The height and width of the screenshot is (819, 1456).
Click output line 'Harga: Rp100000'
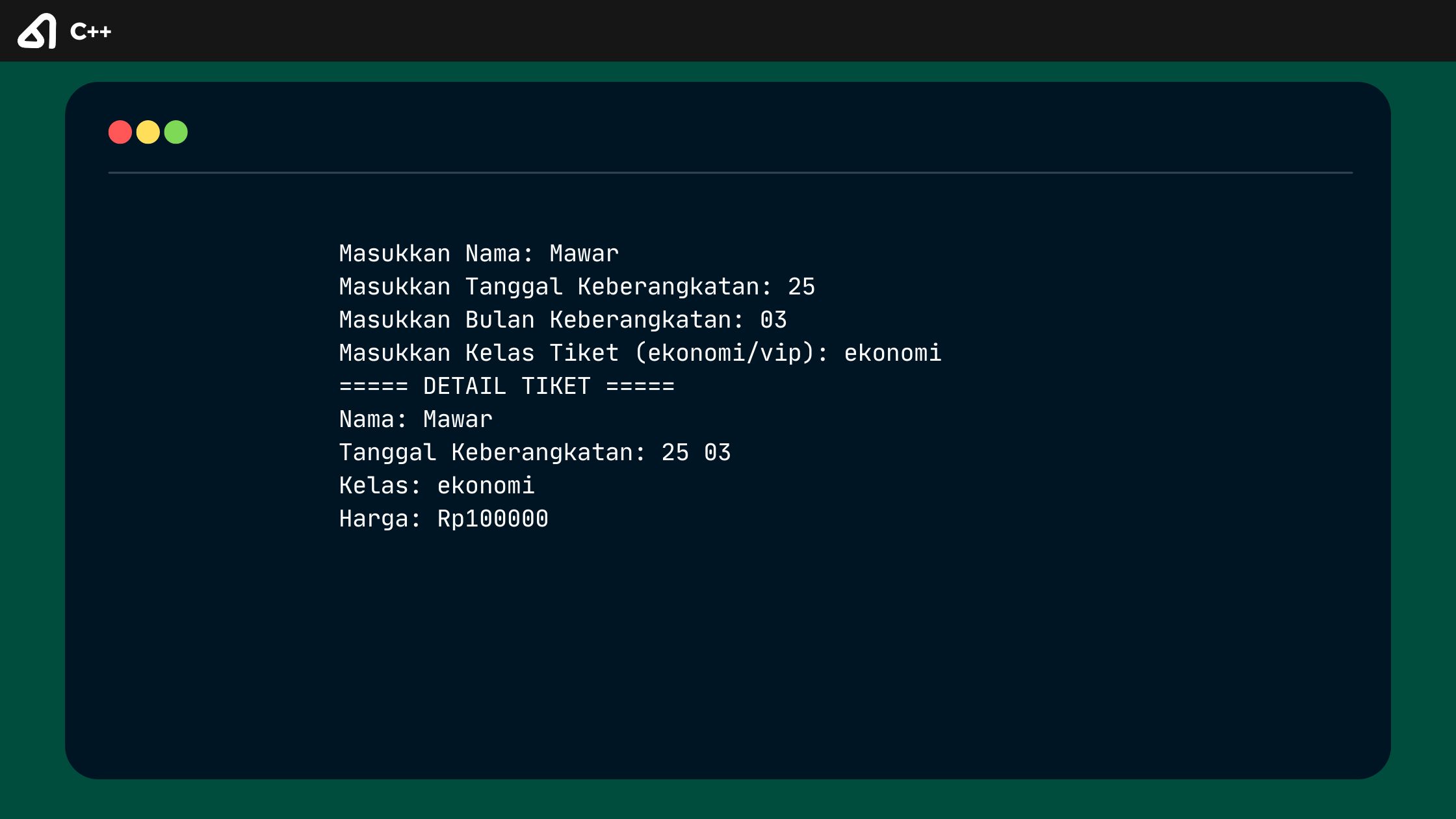444,519
